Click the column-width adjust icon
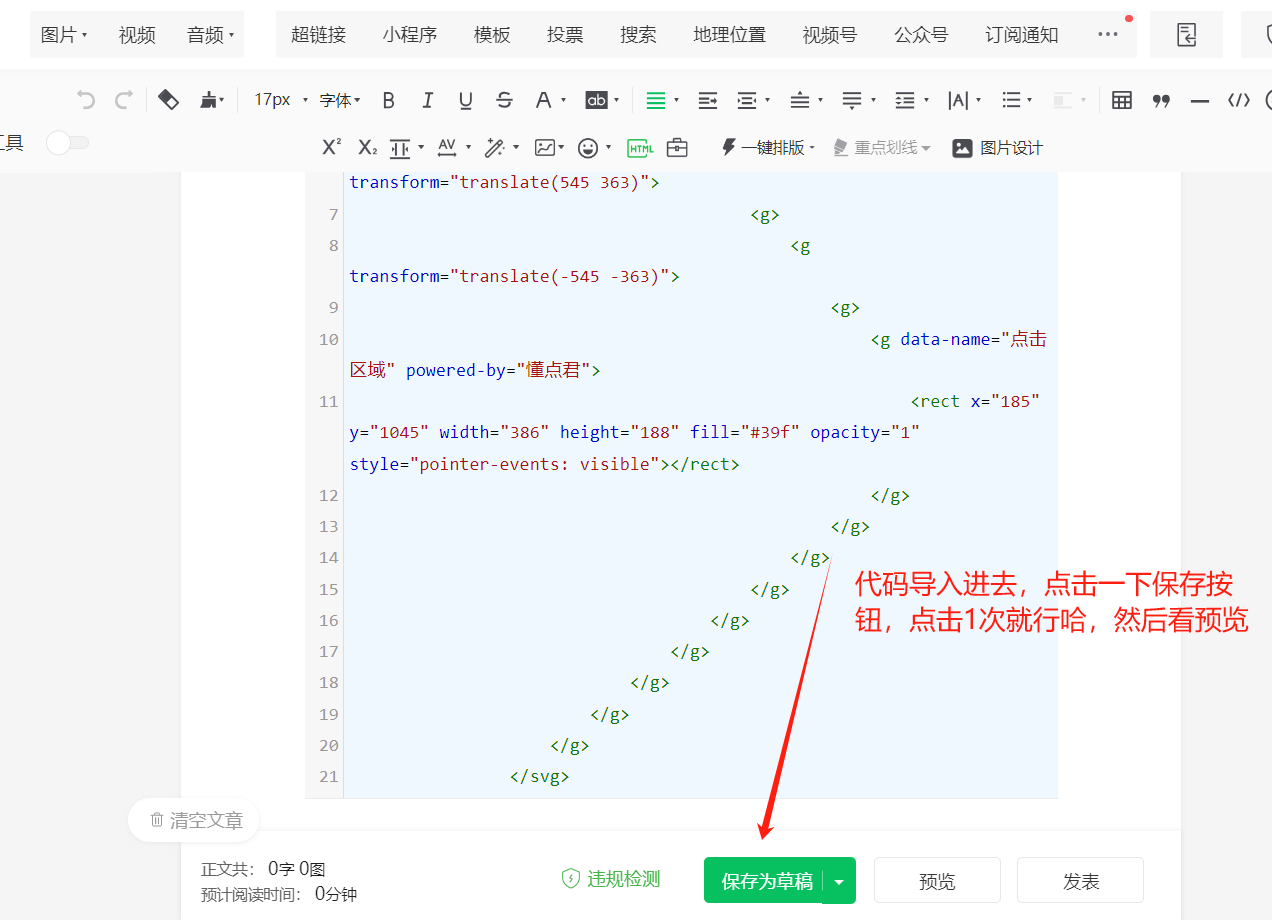Screen dimensions: 1272x920 (x=400, y=148)
